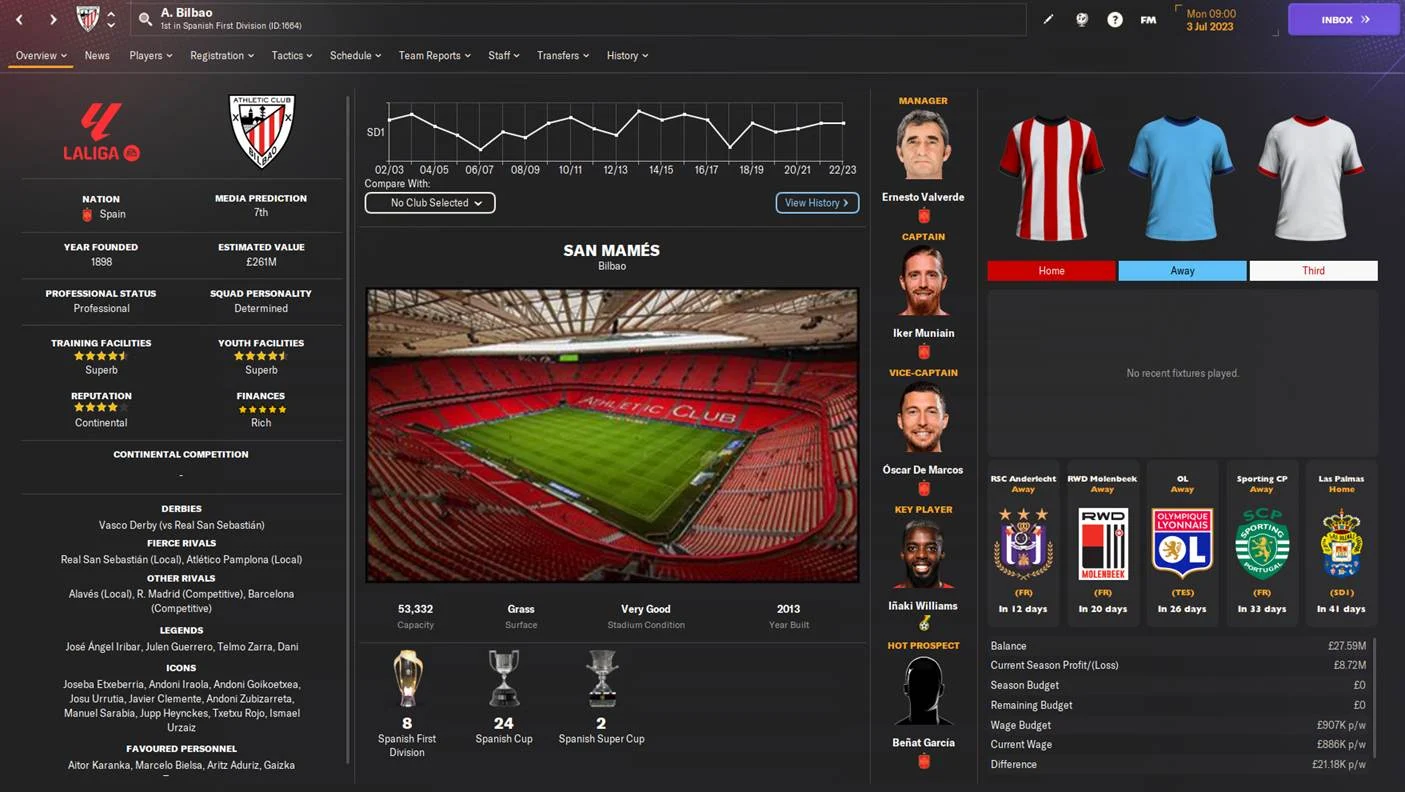Click the club badge under Iker Muniain
This screenshot has height=792, width=1405.
point(924,351)
